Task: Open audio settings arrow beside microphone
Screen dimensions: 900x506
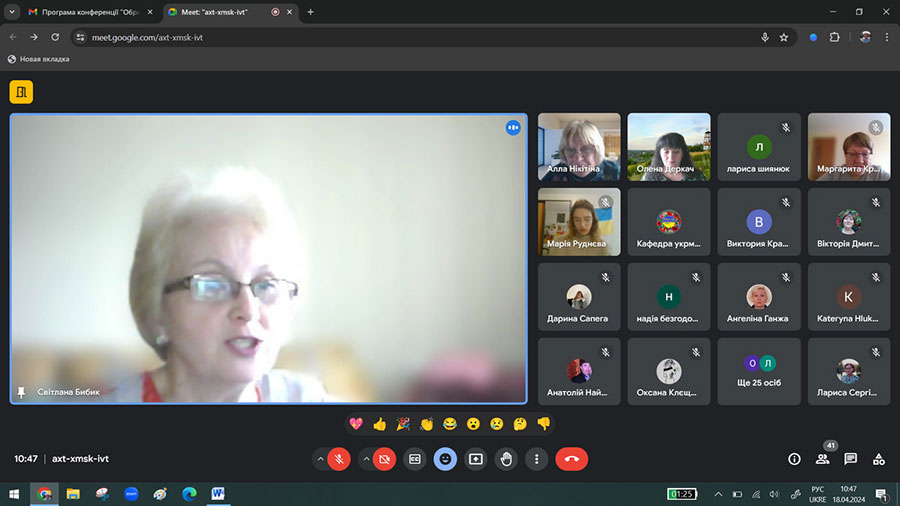Action: tap(320, 459)
